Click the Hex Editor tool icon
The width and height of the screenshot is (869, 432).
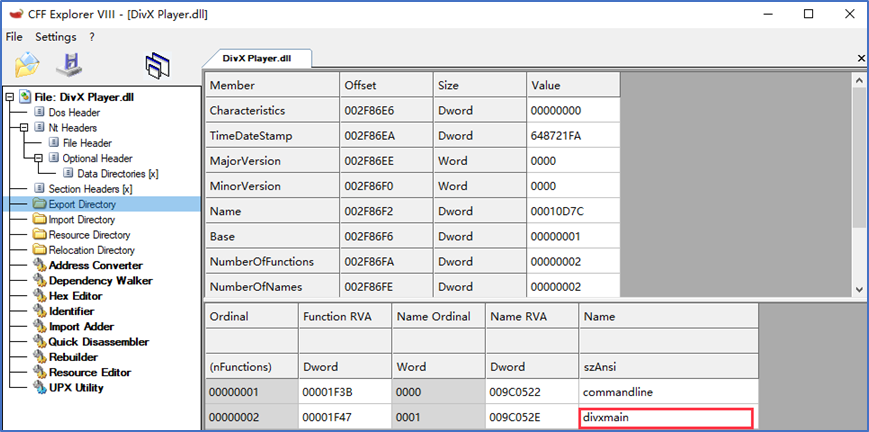pos(39,296)
